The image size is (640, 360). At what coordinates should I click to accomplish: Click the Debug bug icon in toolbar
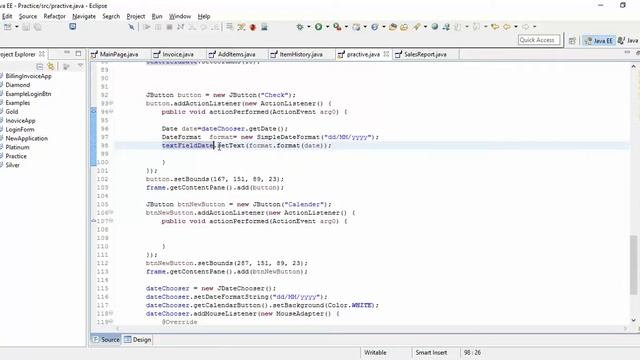[x=300, y=27]
